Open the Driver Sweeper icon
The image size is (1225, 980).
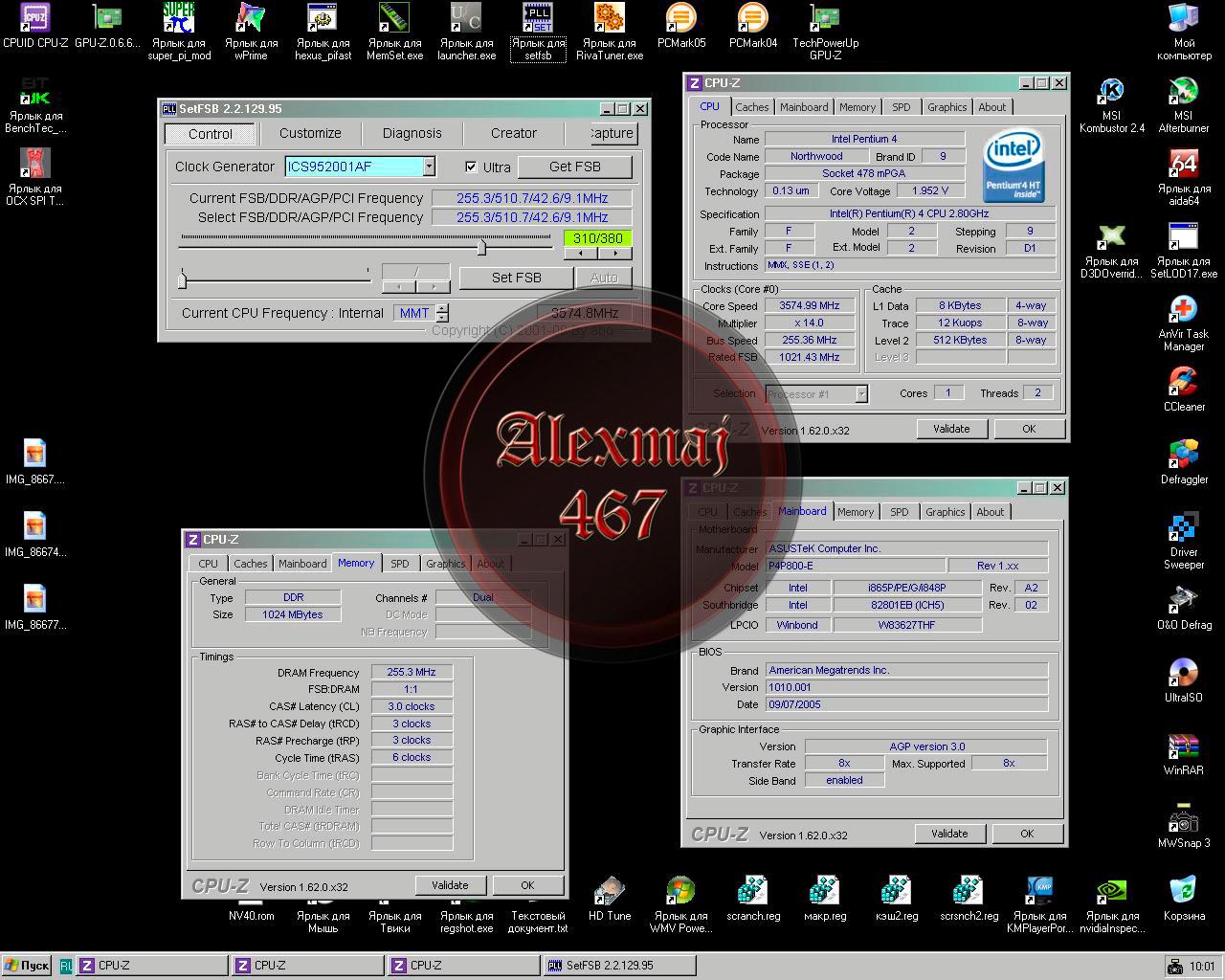click(1184, 527)
